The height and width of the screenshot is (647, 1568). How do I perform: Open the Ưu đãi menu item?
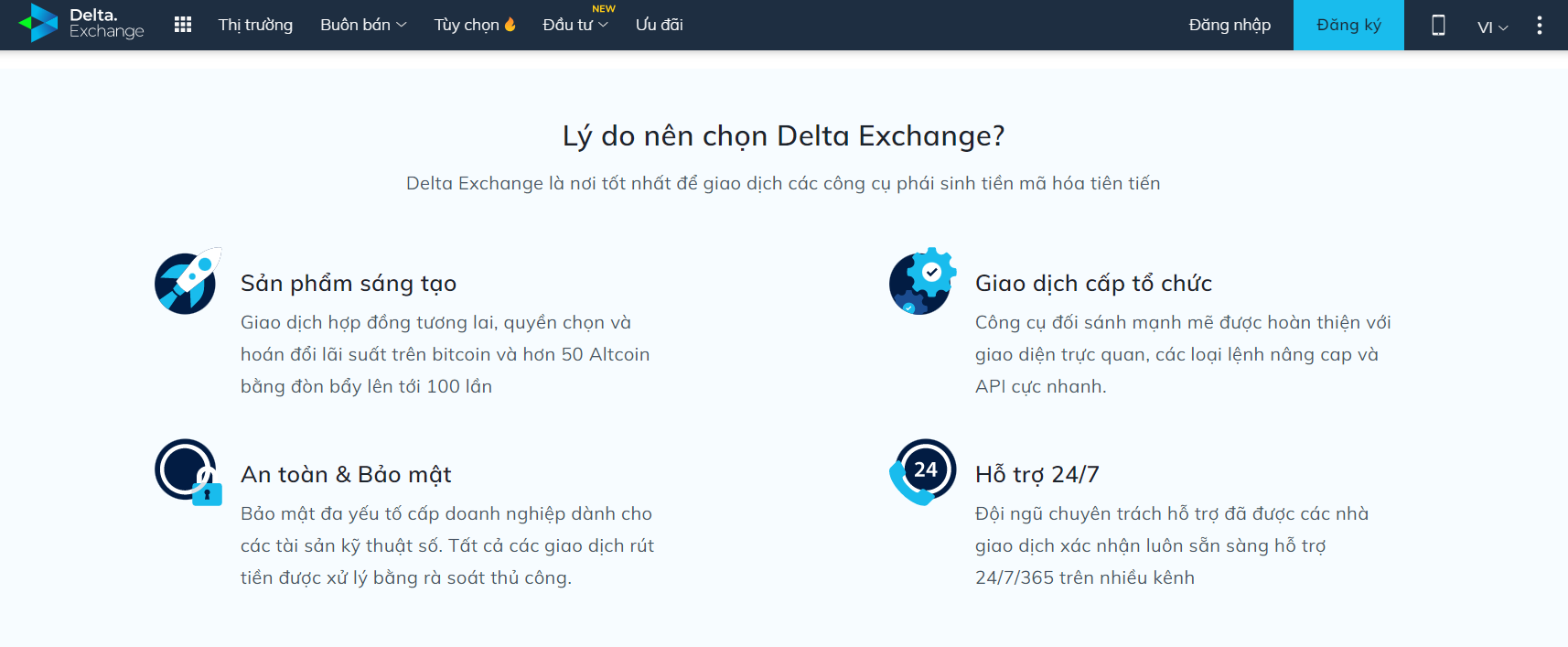pyautogui.click(x=660, y=25)
